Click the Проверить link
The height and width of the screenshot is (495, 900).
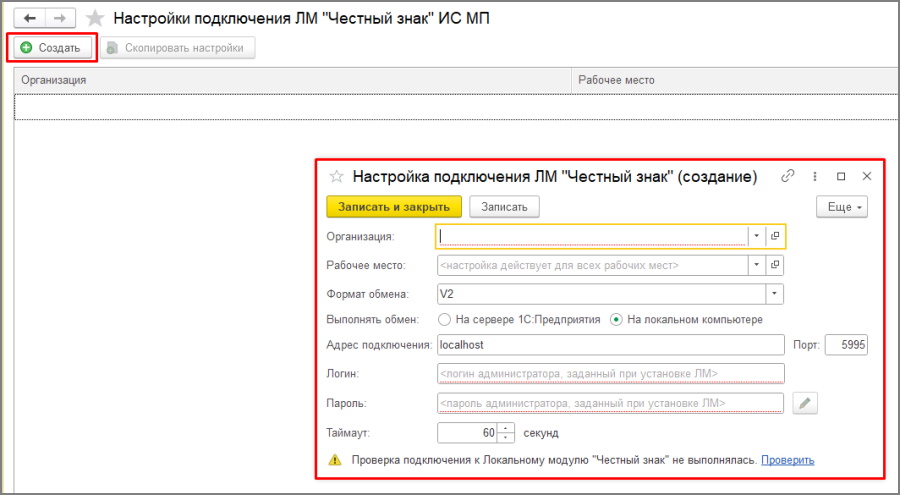point(788,460)
